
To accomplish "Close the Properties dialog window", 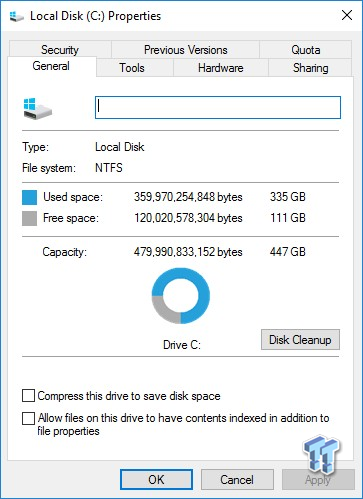I will 347,15.
